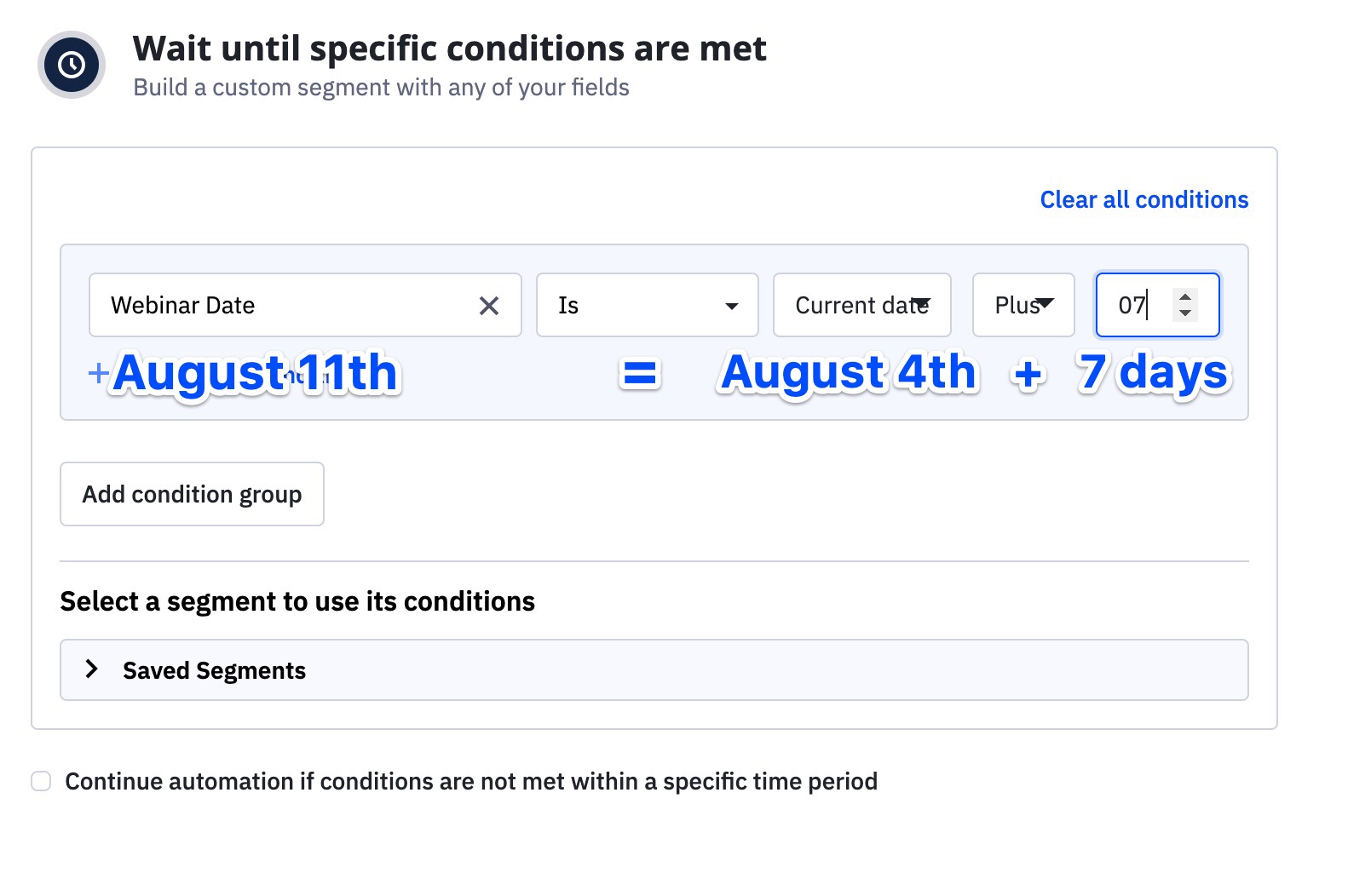Viewport: 1348px width, 896px height.
Task: Open the Is operator dropdown
Action: coord(646,305)
